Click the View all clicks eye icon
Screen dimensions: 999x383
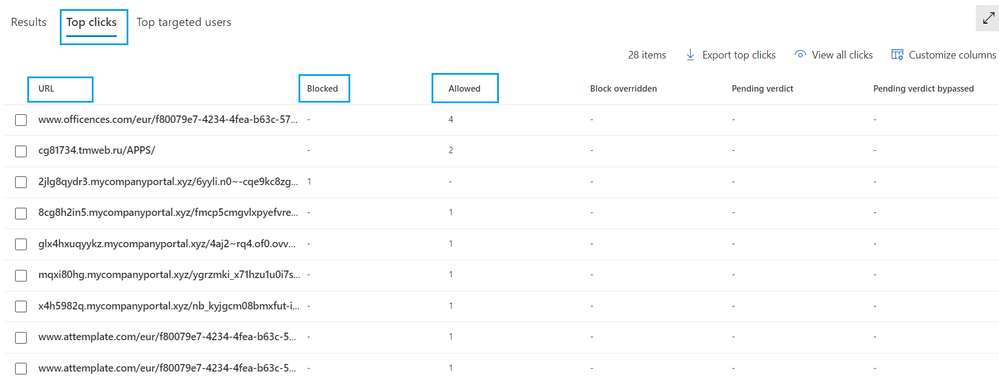coord(800,55)
